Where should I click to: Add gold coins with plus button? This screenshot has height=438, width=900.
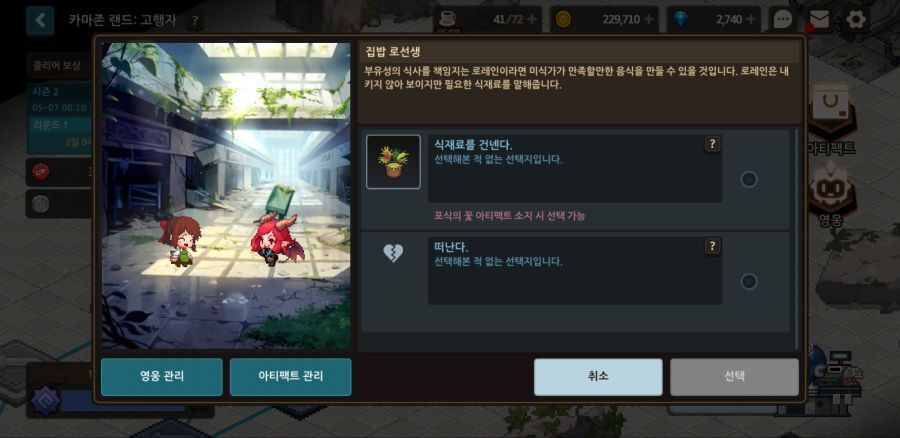coord(649,19)
